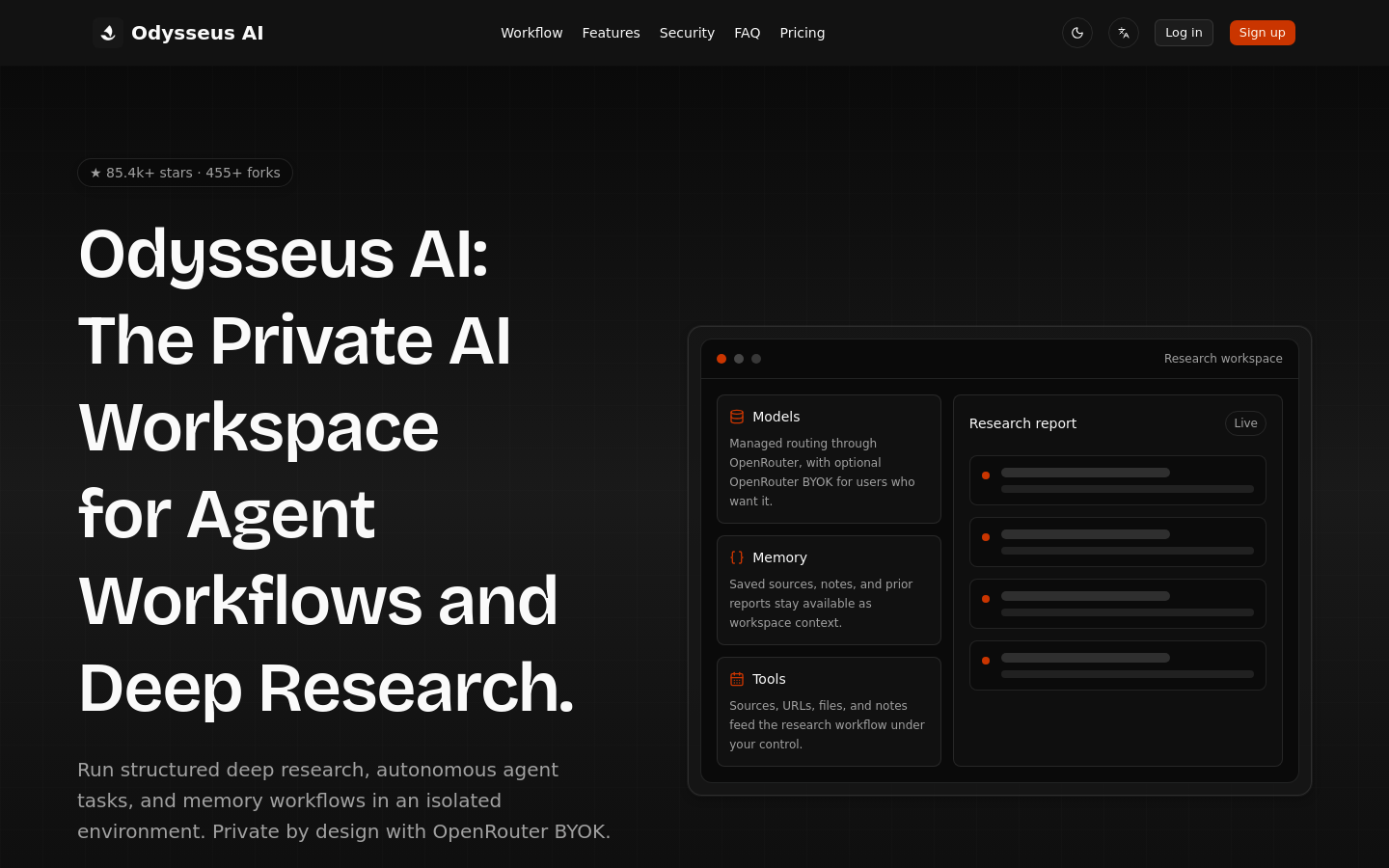Click the Odysseus AI logo icon

pos(108,33)
